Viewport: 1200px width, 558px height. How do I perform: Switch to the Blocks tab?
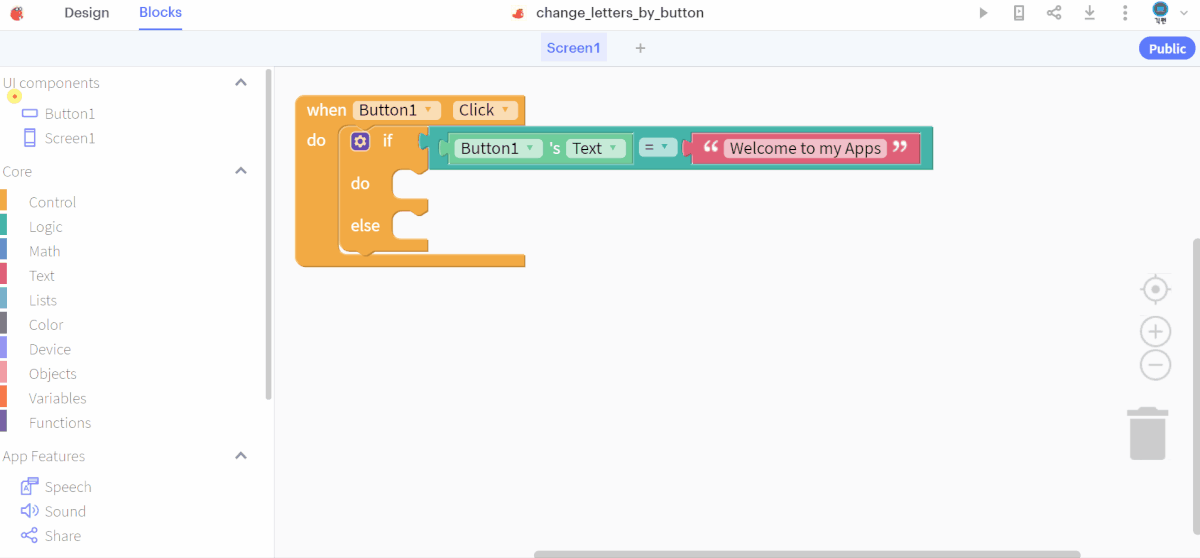[x=160, y=13]
